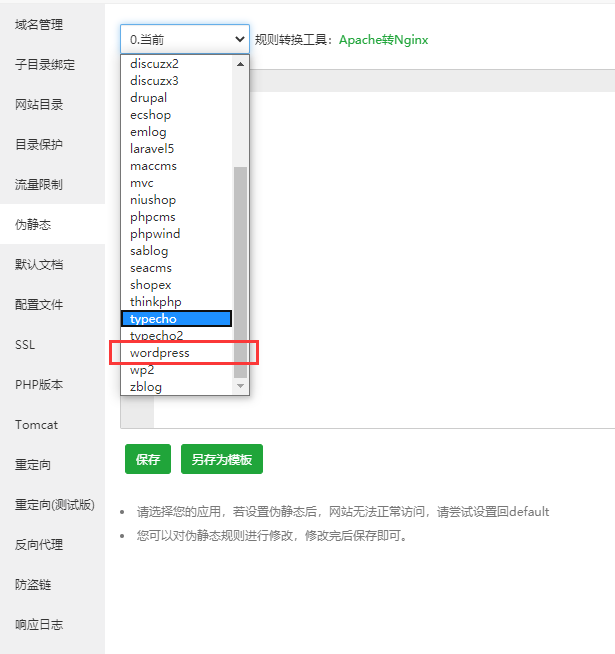This screenshot has height=654, width=615.
Task: Open the Tomcat sidebar tab
Action: pyautogui.click(x=53, y=425)
